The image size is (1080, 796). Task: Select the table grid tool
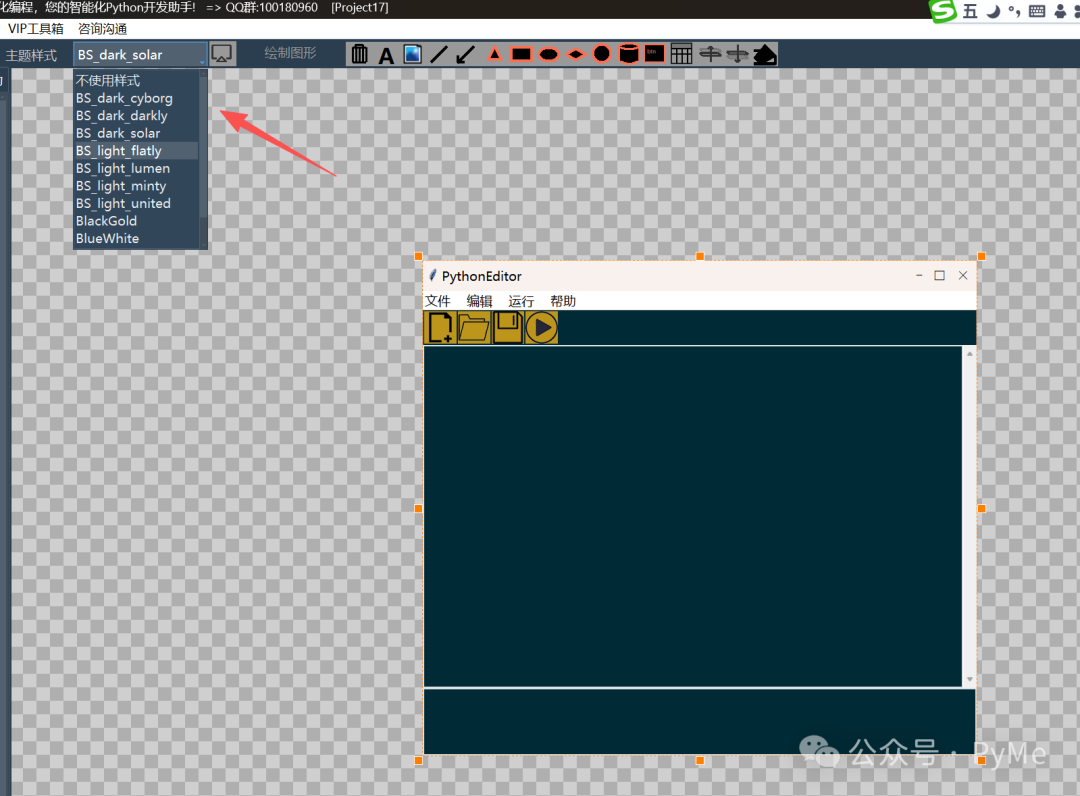681,54
